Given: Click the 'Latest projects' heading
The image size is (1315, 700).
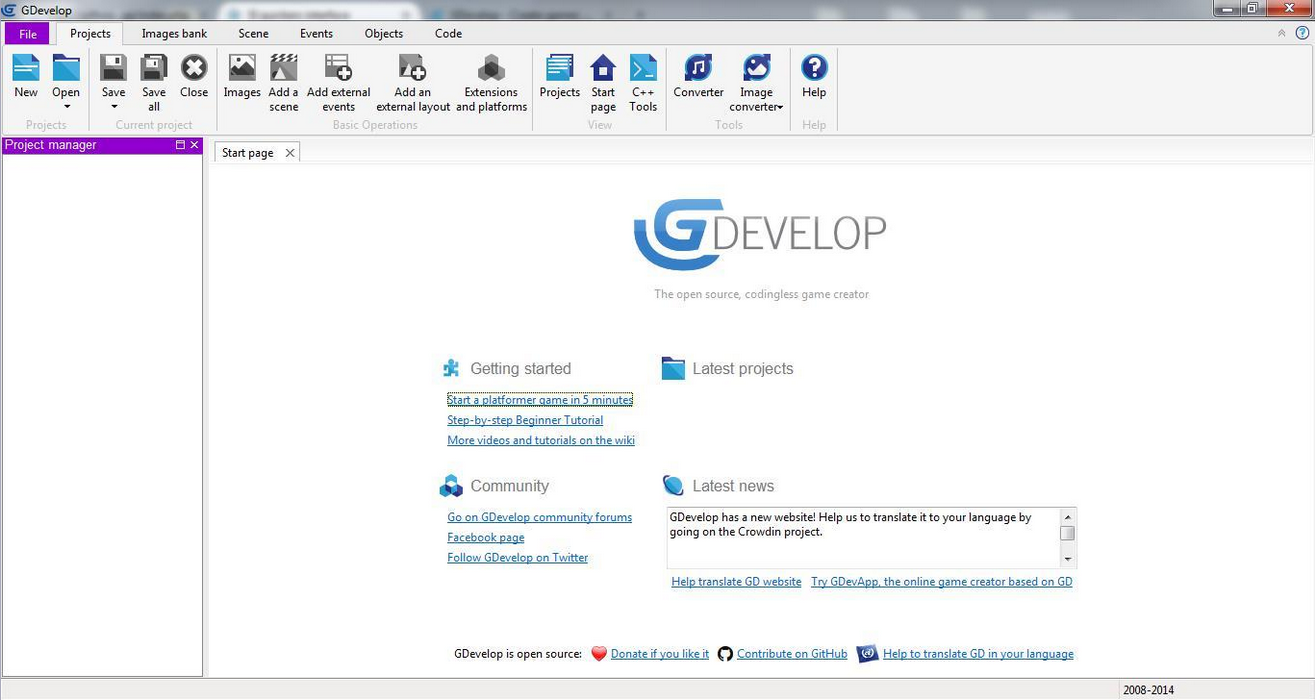Looking at the screenshot, I should pos(743,369).
